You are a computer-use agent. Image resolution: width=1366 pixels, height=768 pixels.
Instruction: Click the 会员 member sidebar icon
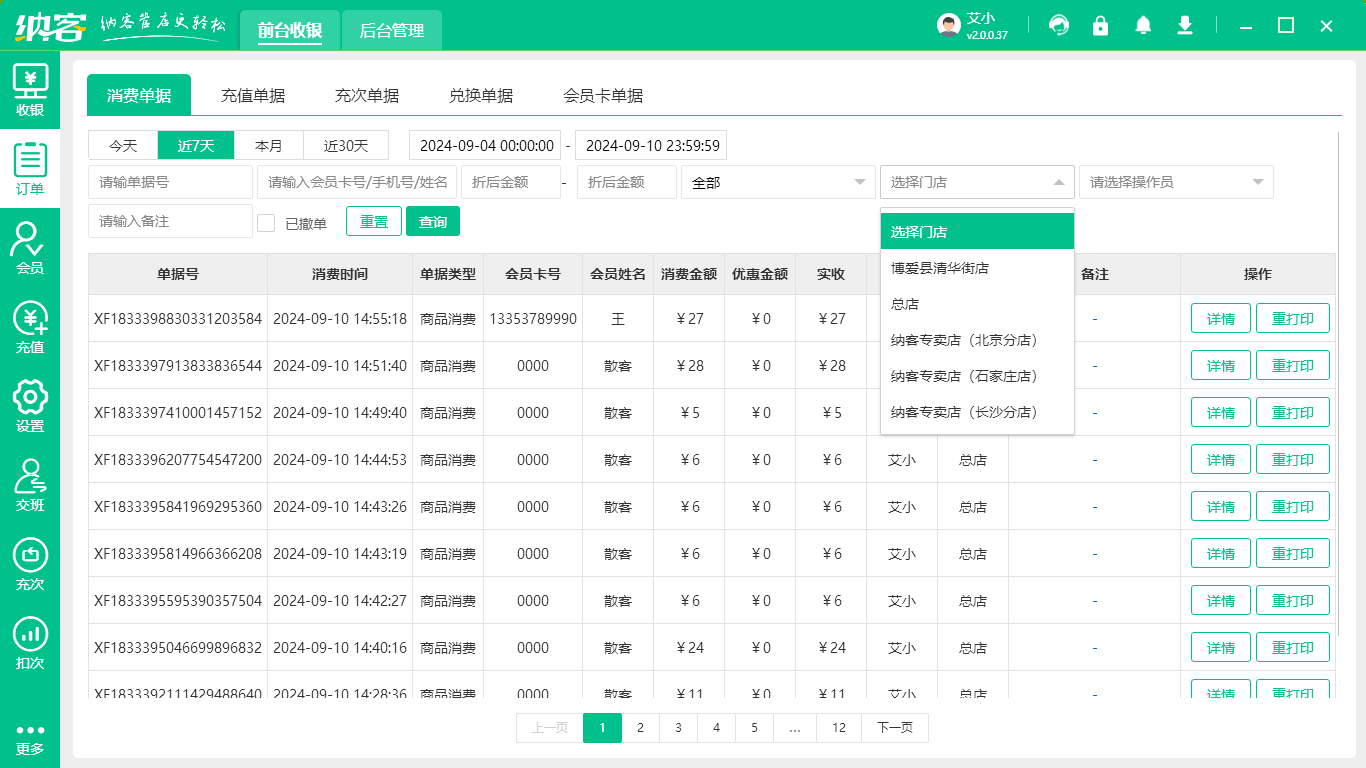point(30,248)
